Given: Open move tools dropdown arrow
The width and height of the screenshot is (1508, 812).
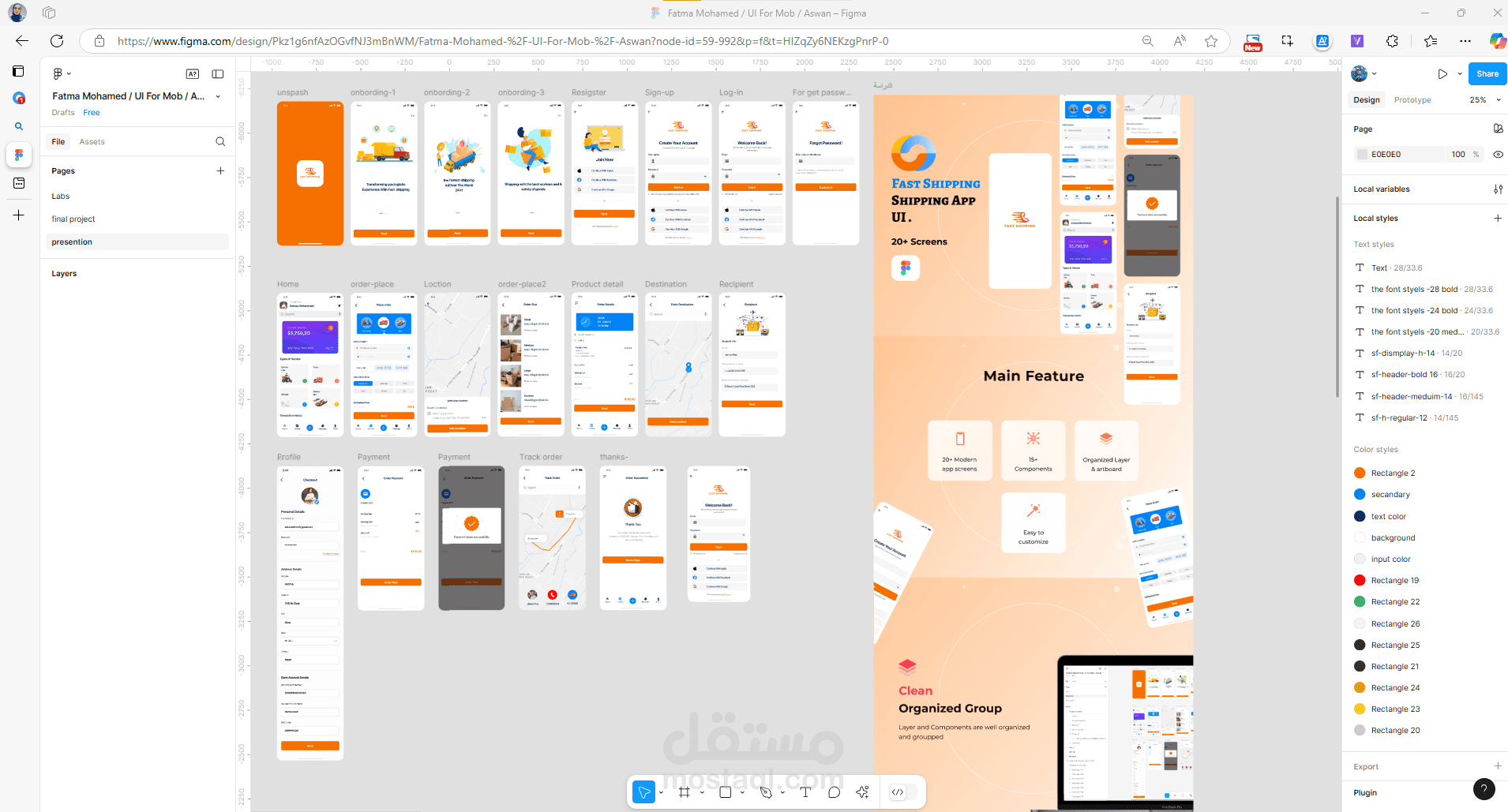Looking at the screenshot, I should pyautogui.click(x=661, y=792).
